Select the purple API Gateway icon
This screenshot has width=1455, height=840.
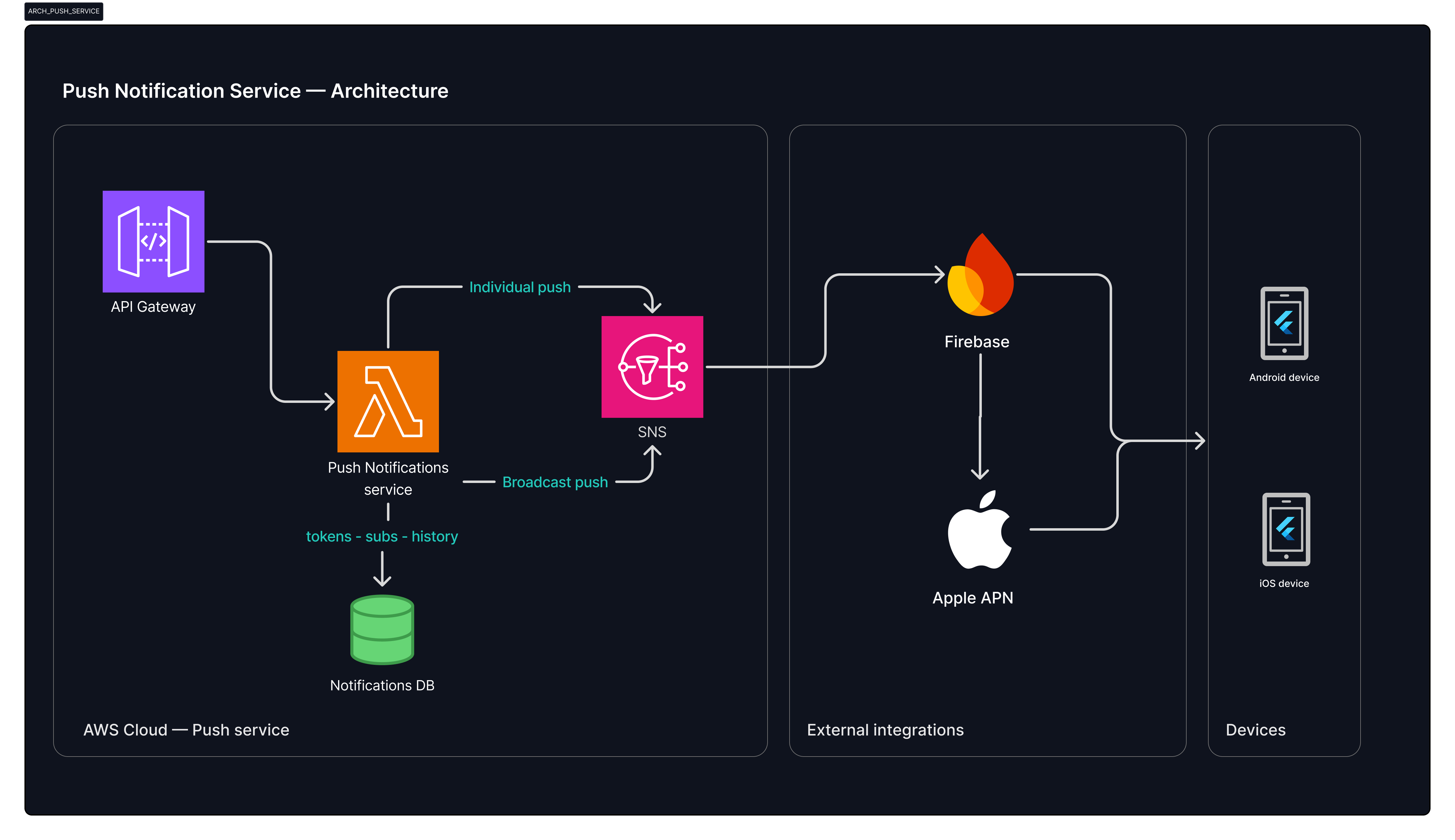point(153,241)
